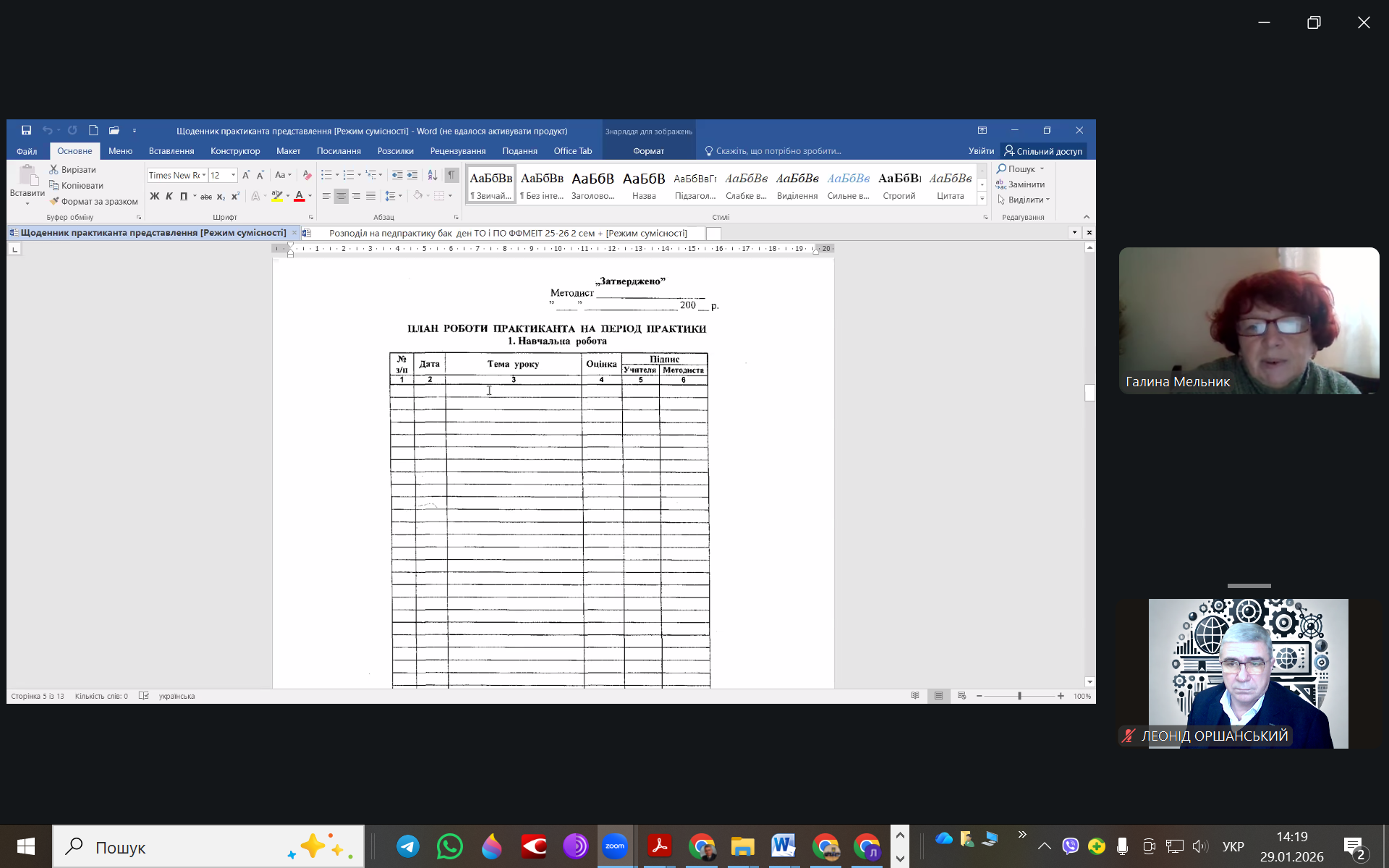The height and width of the screenshot is (868, 1389).
Task: Expand line spacing options dropdown
Action: (400, 196)
